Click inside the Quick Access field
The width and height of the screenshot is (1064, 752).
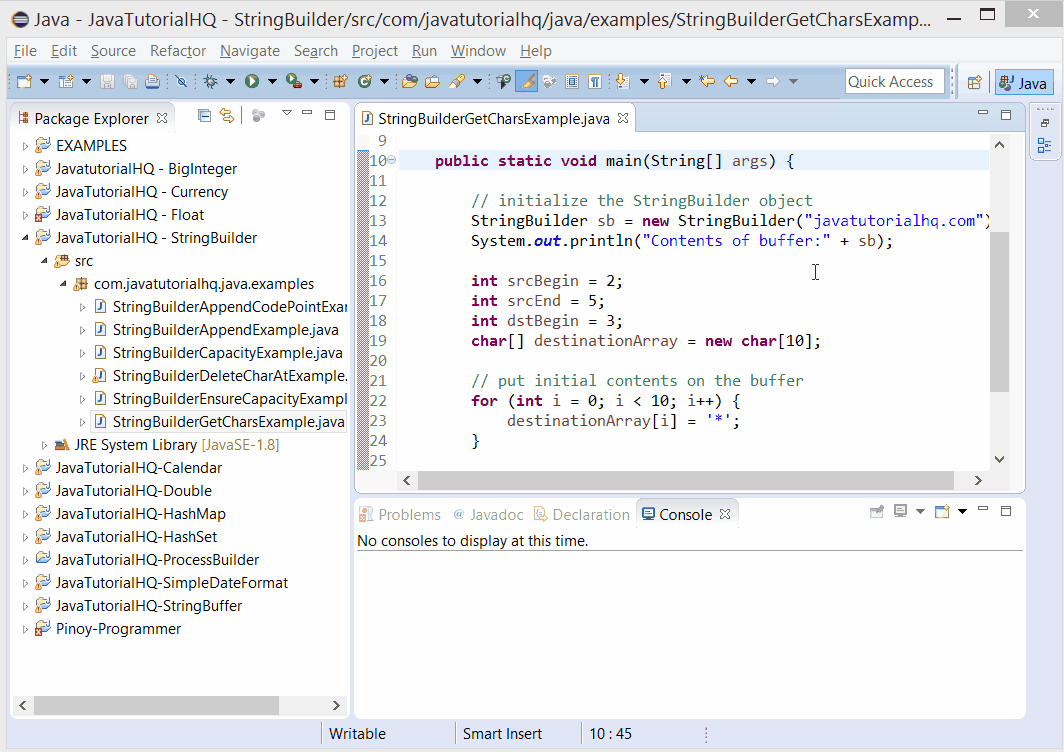(893, 81)
